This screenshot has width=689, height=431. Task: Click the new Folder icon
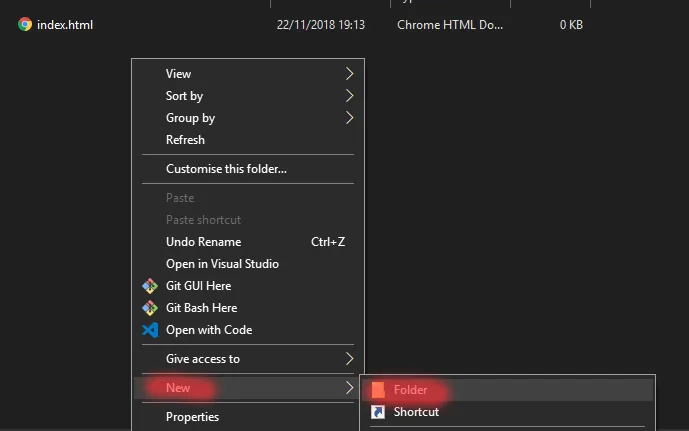378,390
